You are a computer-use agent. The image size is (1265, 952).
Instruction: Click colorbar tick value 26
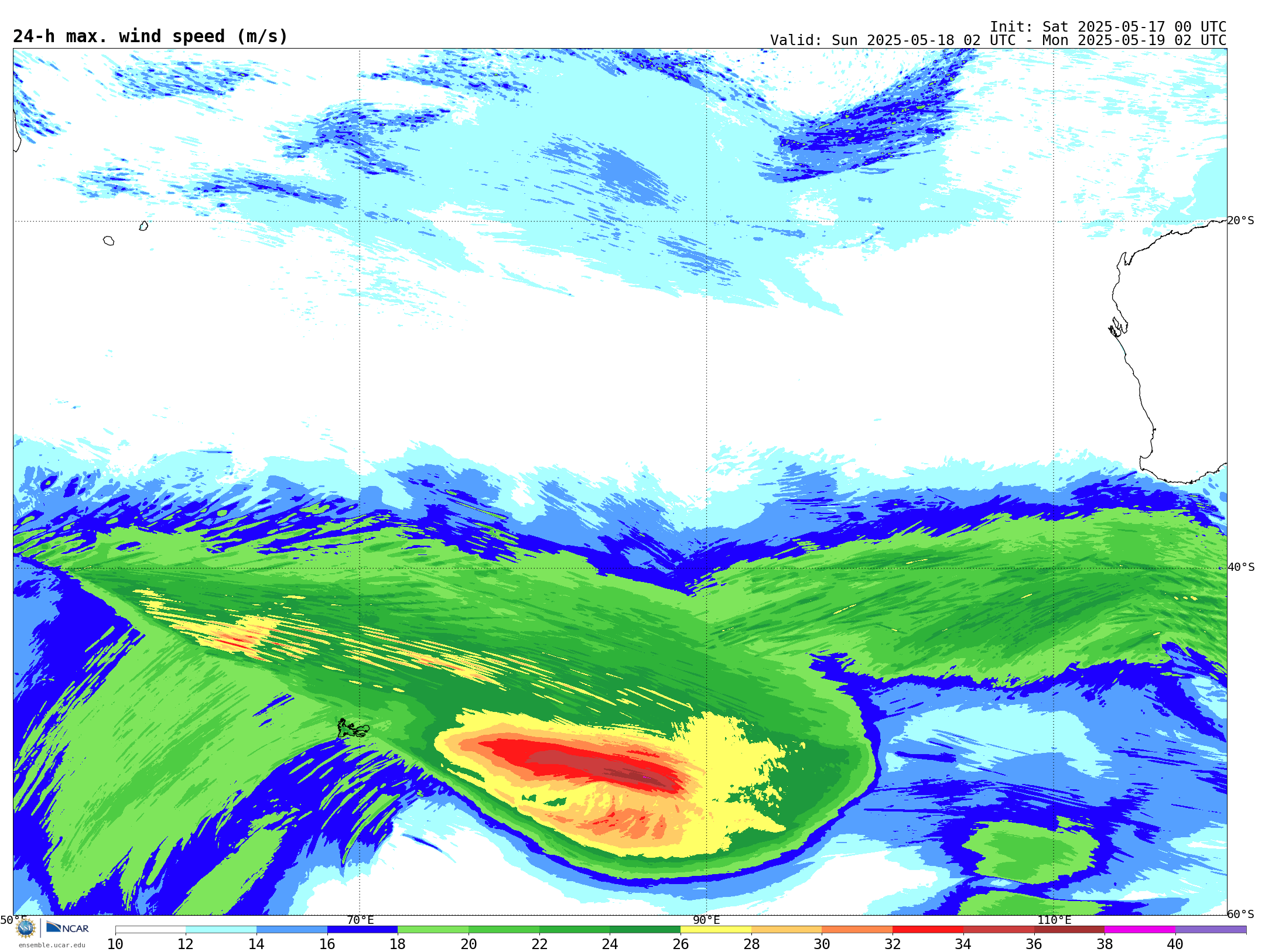click(681, 944)
